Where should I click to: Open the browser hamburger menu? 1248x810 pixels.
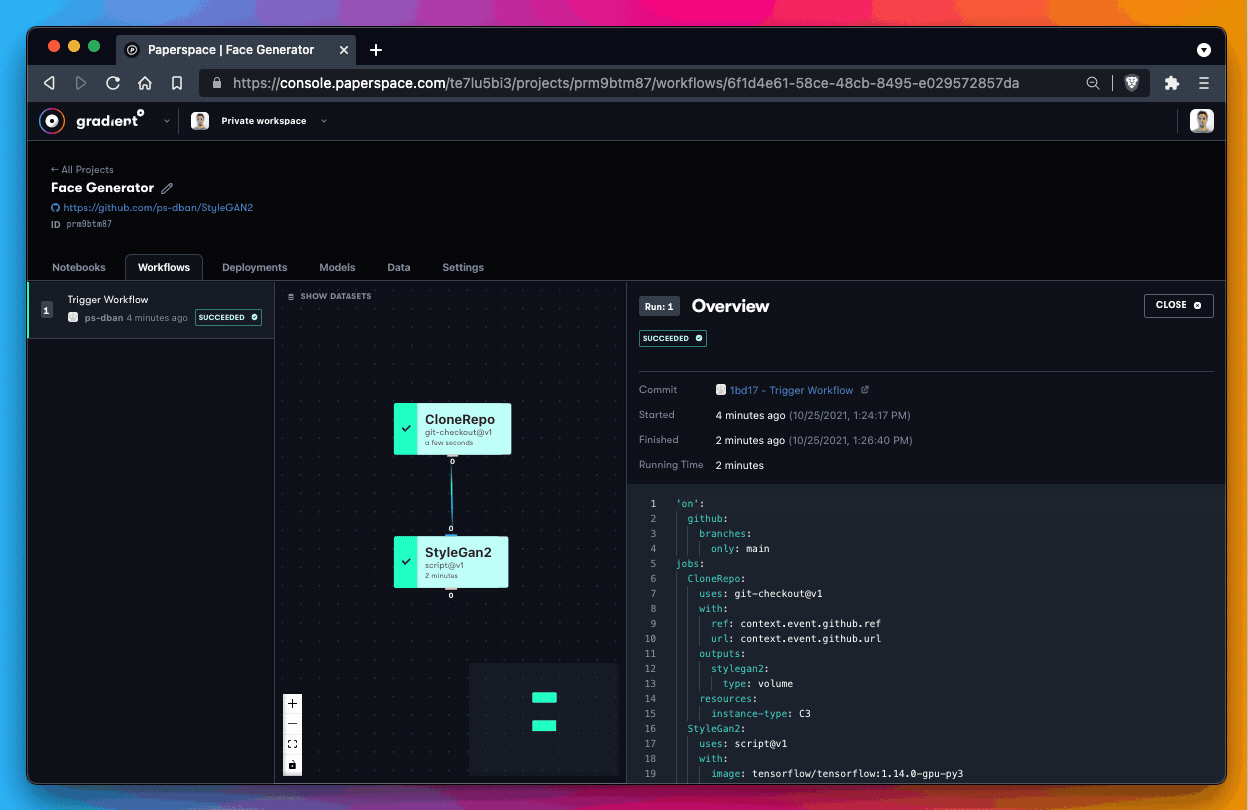coord(1204,83)
